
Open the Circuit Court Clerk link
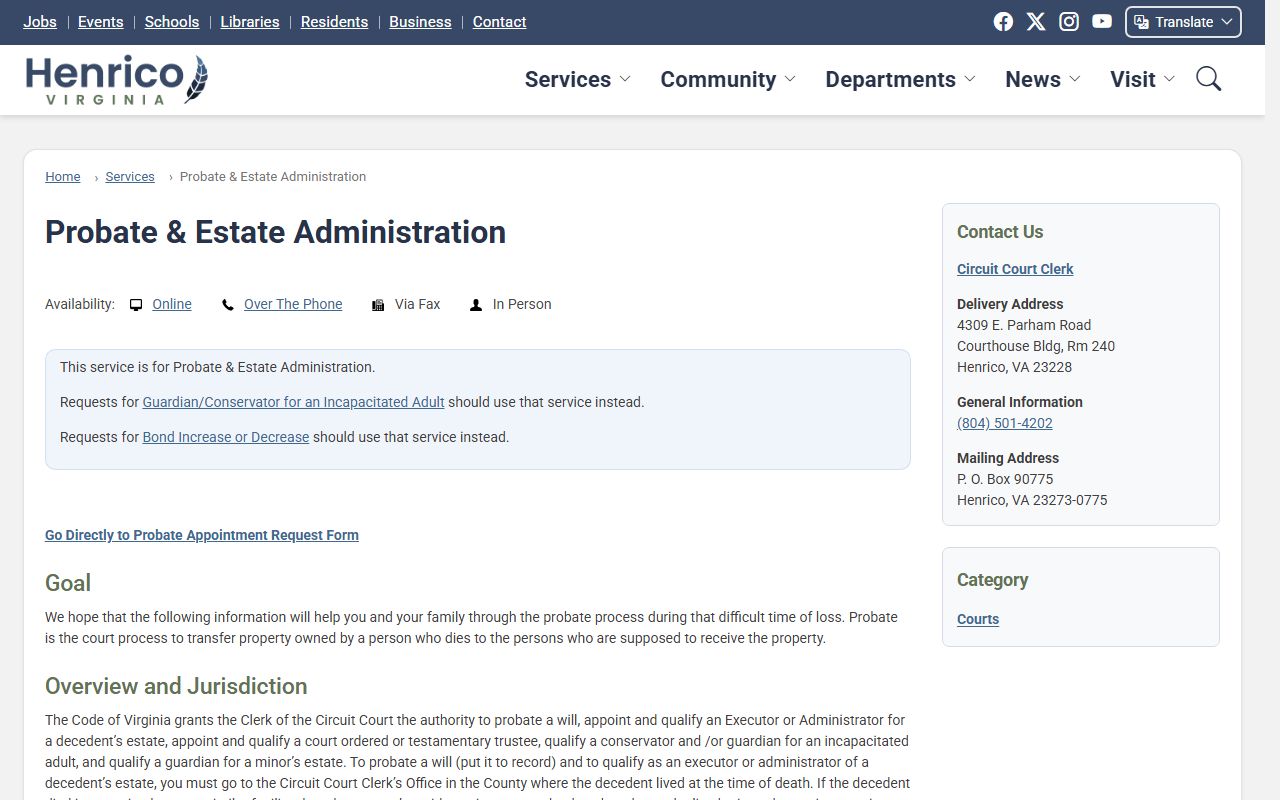tap(1015, 269)
